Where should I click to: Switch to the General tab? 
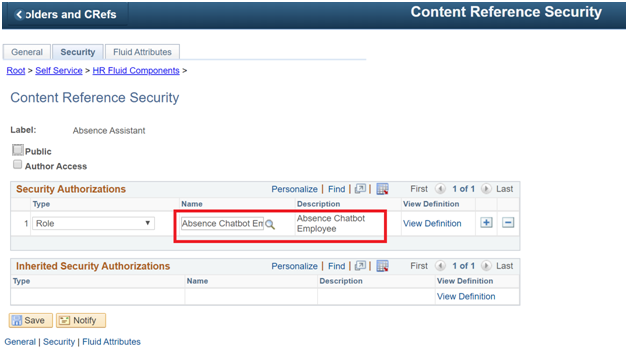pos(27,52)
